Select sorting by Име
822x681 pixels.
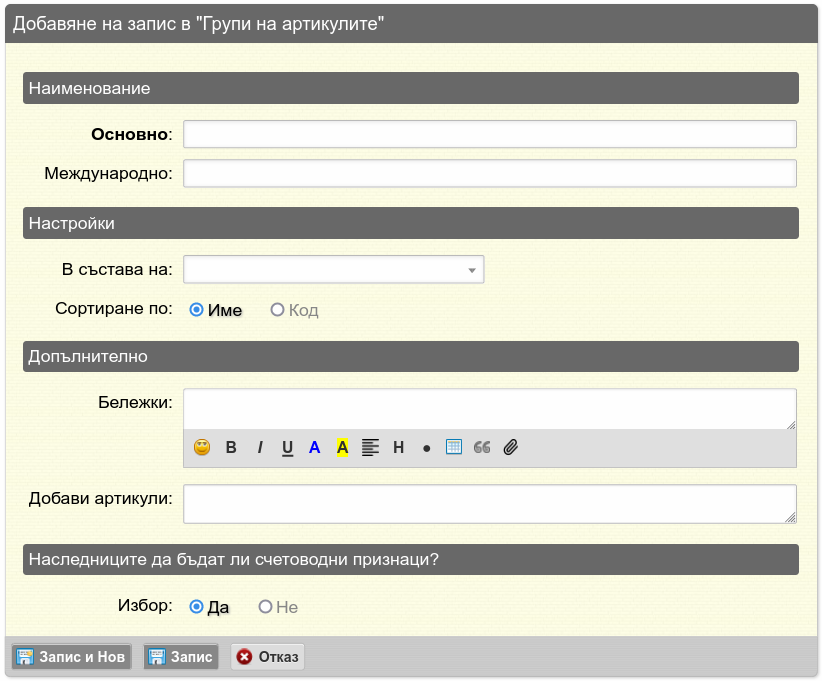(x=215, y=310)
